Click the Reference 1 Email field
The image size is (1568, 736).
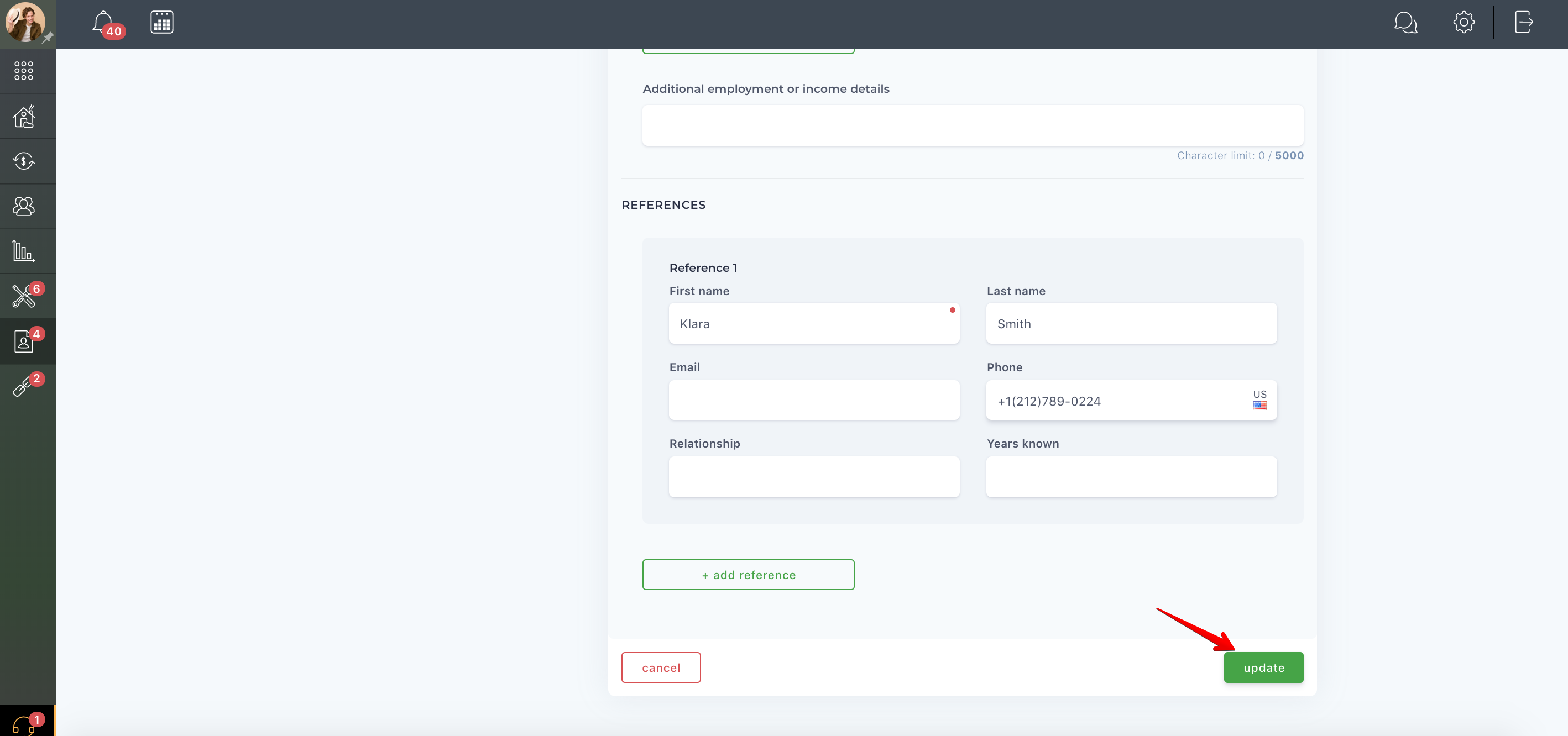click(814, 400)
